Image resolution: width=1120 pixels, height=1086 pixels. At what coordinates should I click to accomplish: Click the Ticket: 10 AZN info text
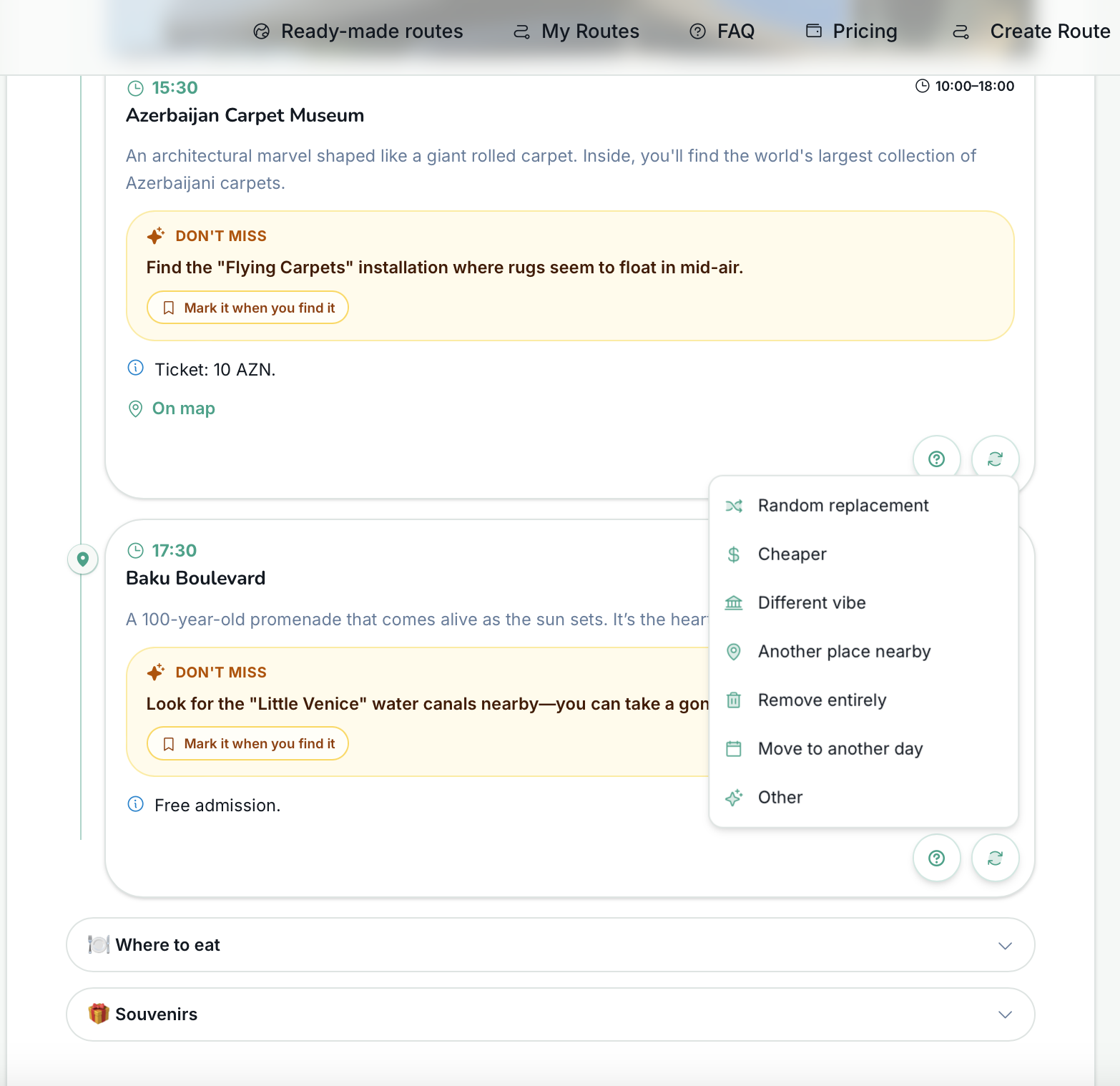[x=215, y=370]
